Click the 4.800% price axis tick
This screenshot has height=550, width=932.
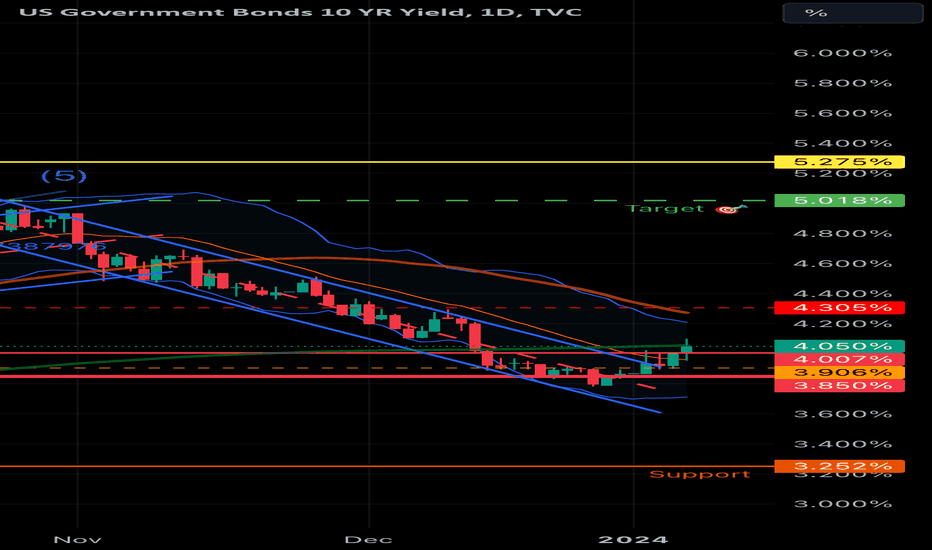(843, 233)
